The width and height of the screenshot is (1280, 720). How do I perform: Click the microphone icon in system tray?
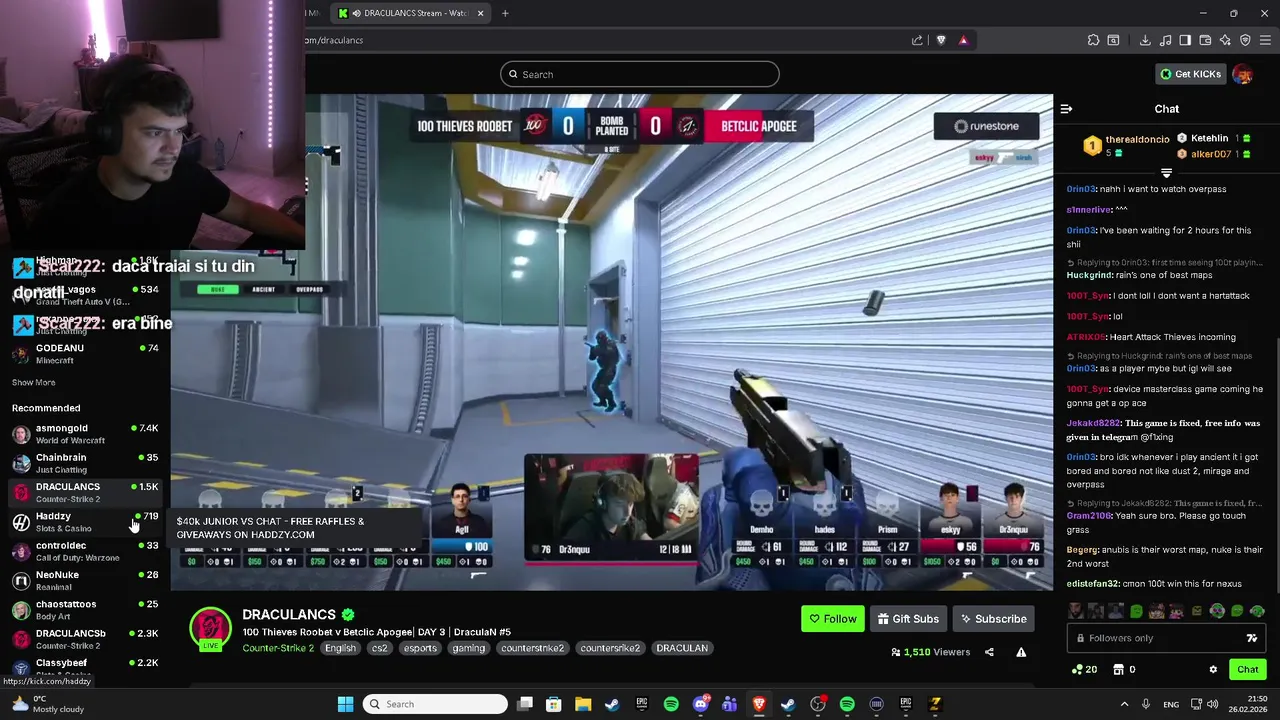[1146, 704]
